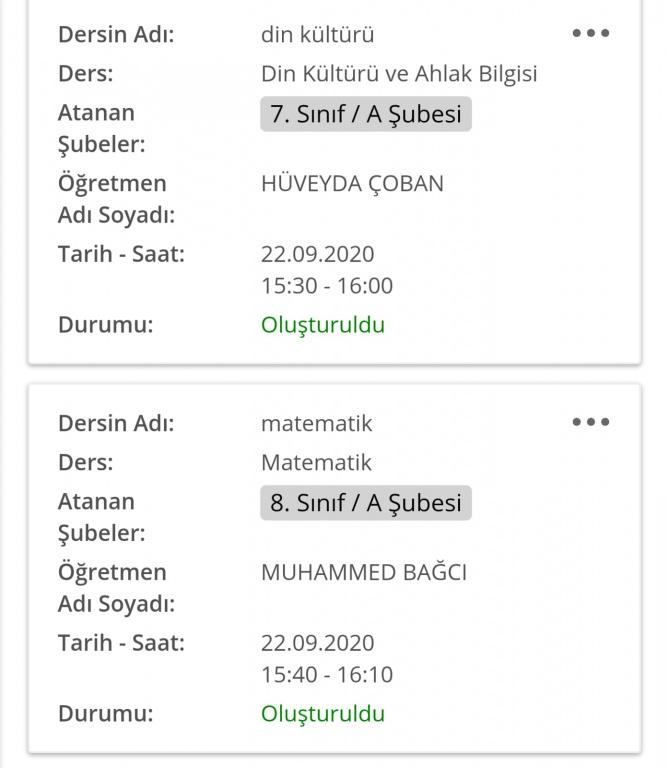Click the 22.09.2020 date in the matematik card

pyautogui.click(x=317, y=644)
